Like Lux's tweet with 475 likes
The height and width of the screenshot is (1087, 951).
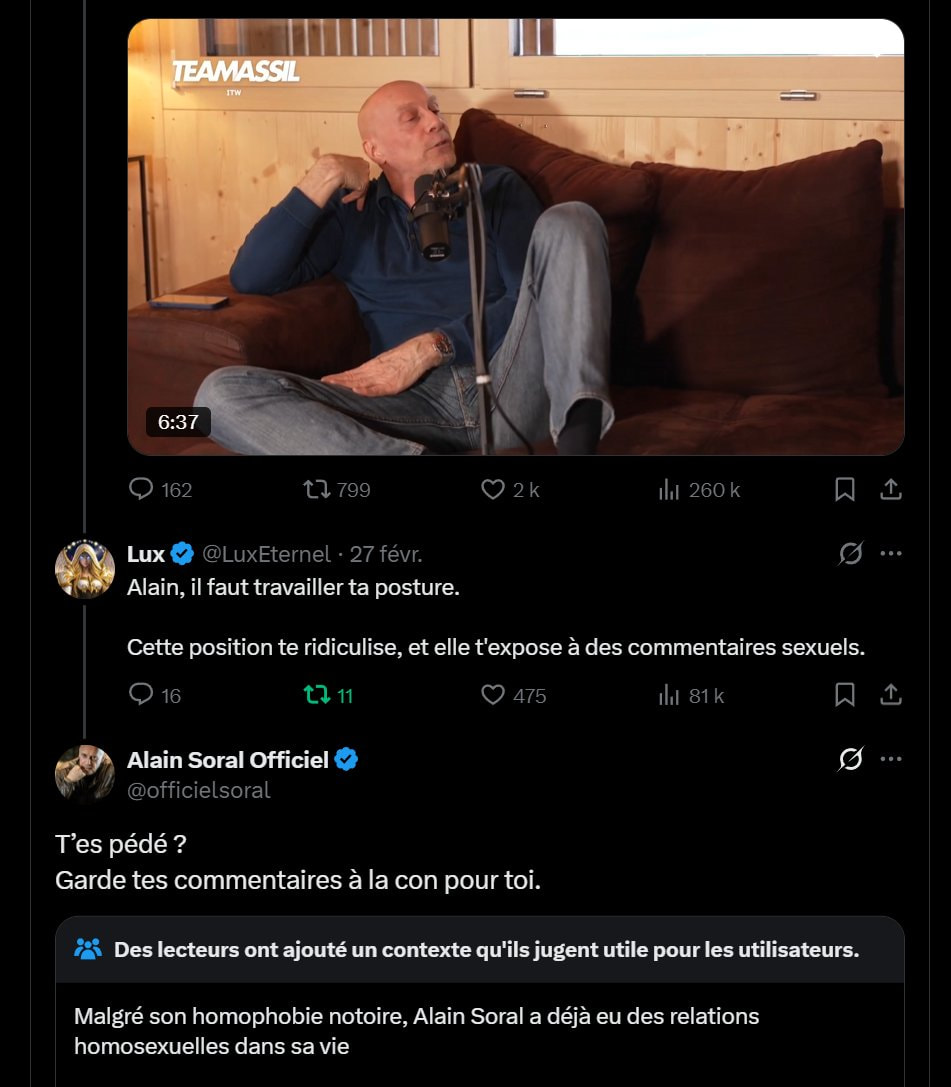493,694
